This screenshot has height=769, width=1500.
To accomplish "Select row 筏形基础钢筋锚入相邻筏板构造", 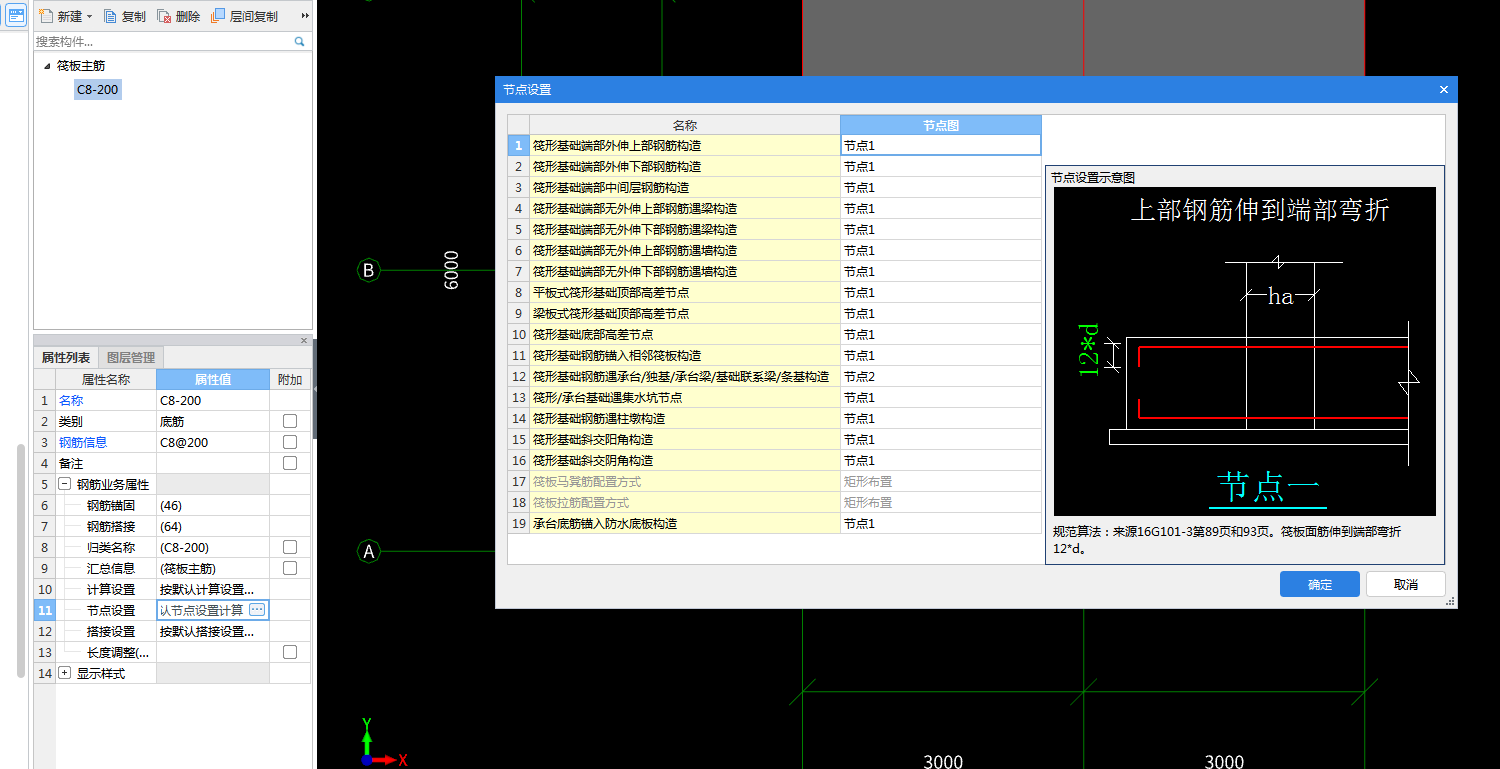I will coord(685,356).
